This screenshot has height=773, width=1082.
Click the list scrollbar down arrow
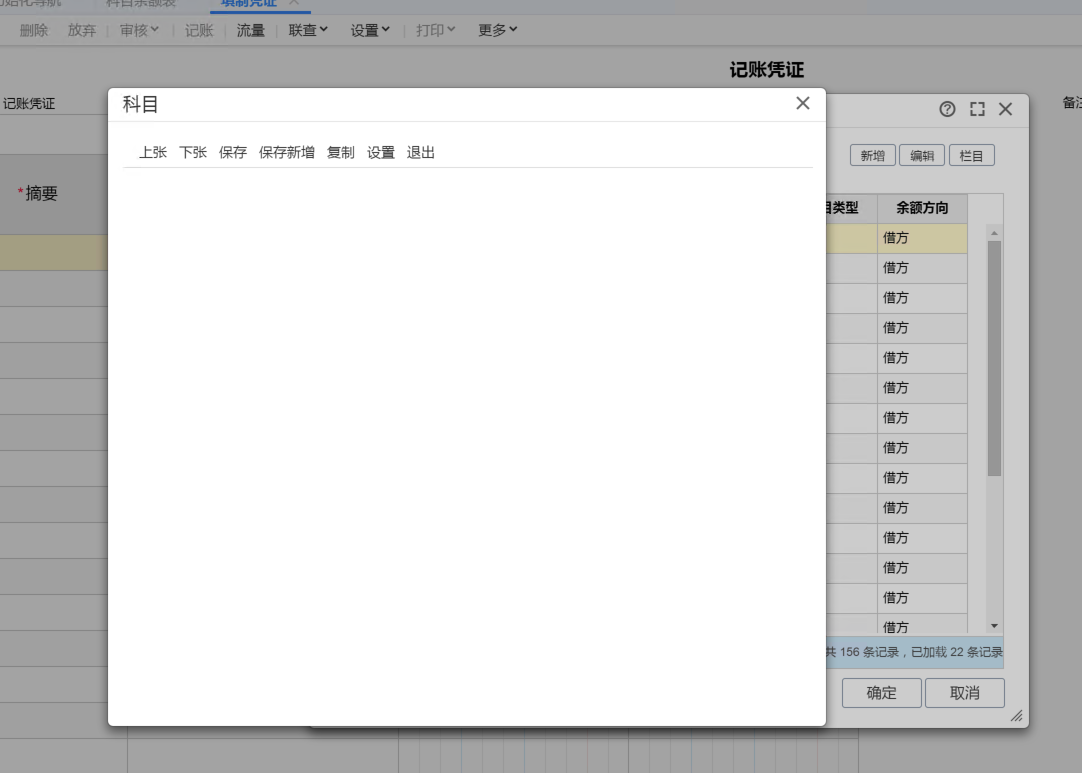point(994,626)
